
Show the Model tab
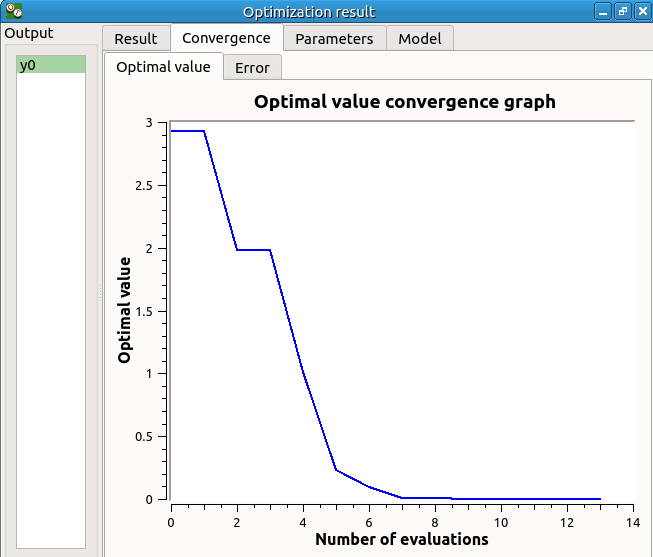tap(420, 39)
